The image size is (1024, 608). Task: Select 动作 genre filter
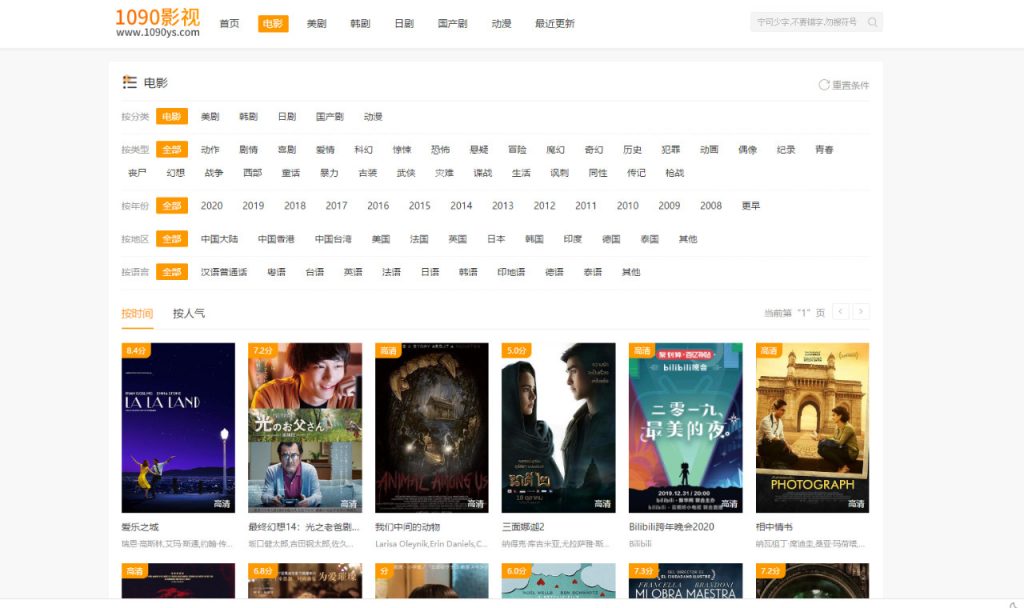210,150
